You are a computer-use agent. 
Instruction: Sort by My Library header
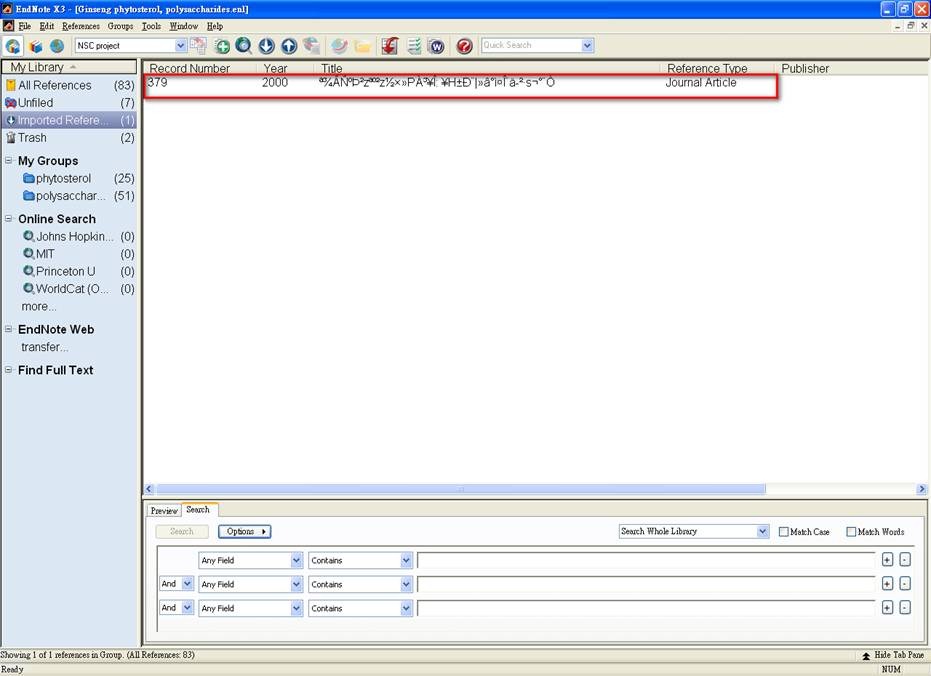[69, 67]
